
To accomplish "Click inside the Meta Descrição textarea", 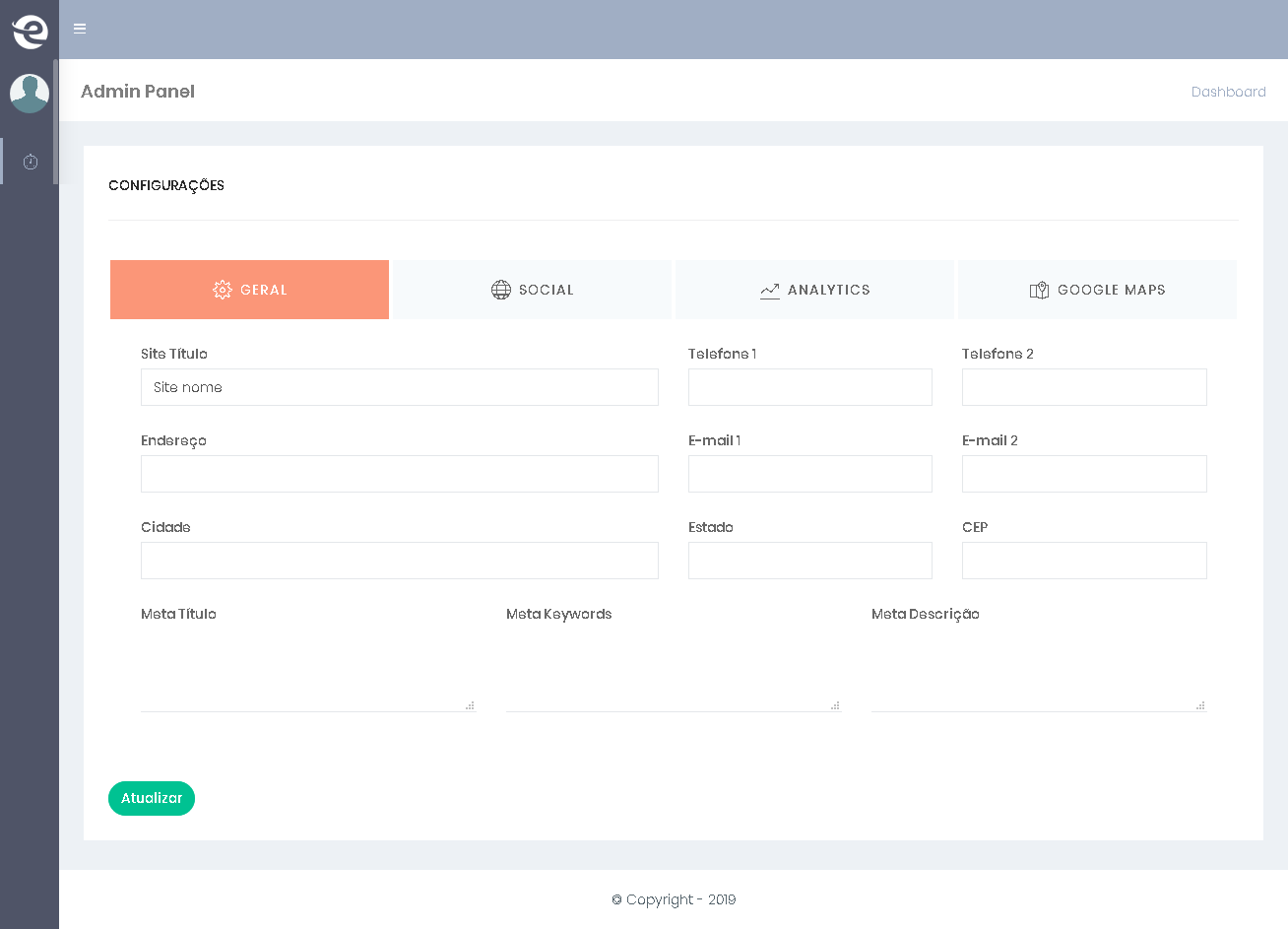I will click(1039, 670).
